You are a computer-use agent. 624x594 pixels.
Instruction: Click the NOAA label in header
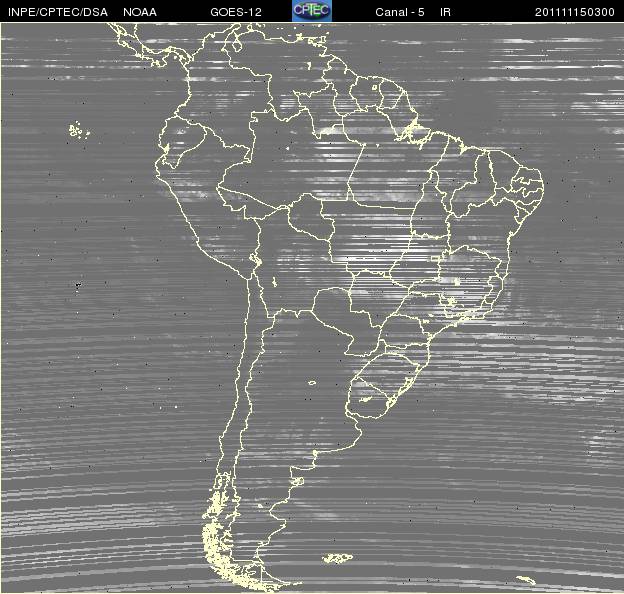140,12
